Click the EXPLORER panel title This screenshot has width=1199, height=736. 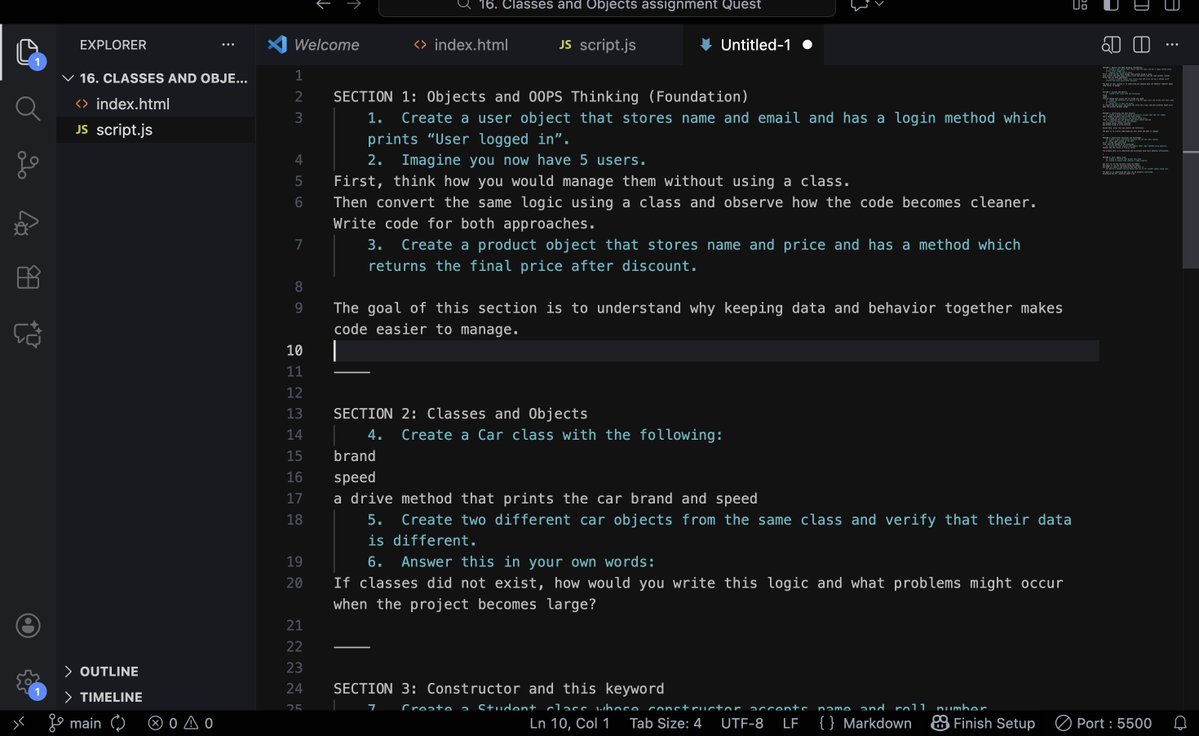(x=113, y=44)
